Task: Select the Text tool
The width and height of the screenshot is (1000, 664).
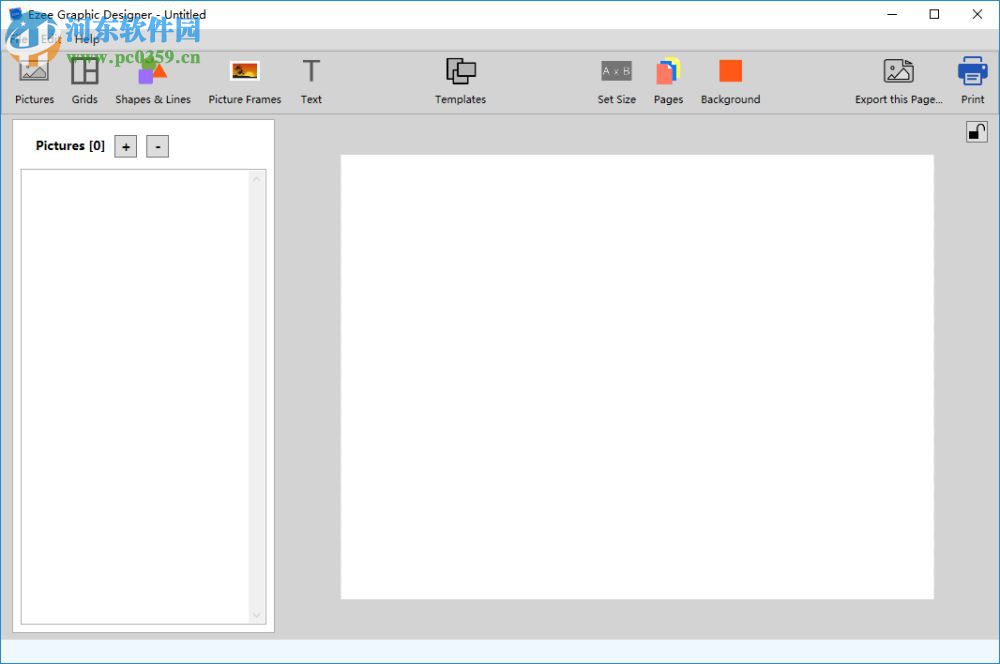Action: click(x=311, y=80)
